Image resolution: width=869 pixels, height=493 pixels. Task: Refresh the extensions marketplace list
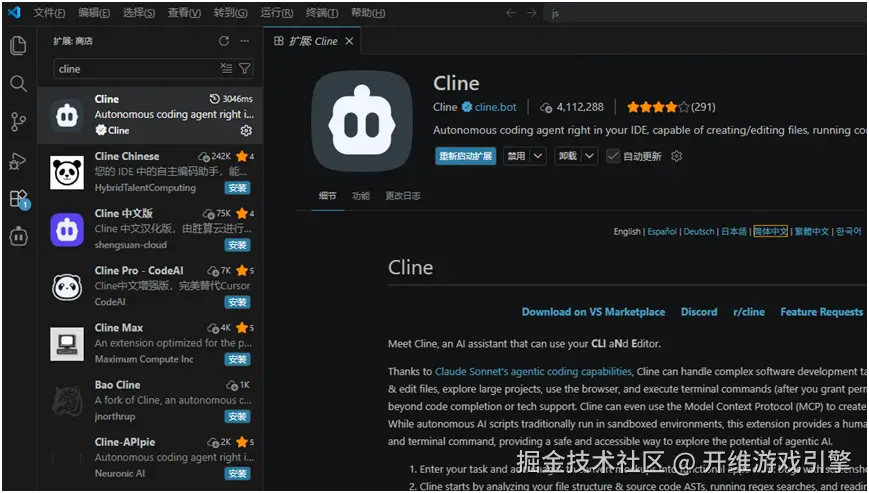point(224,41)
